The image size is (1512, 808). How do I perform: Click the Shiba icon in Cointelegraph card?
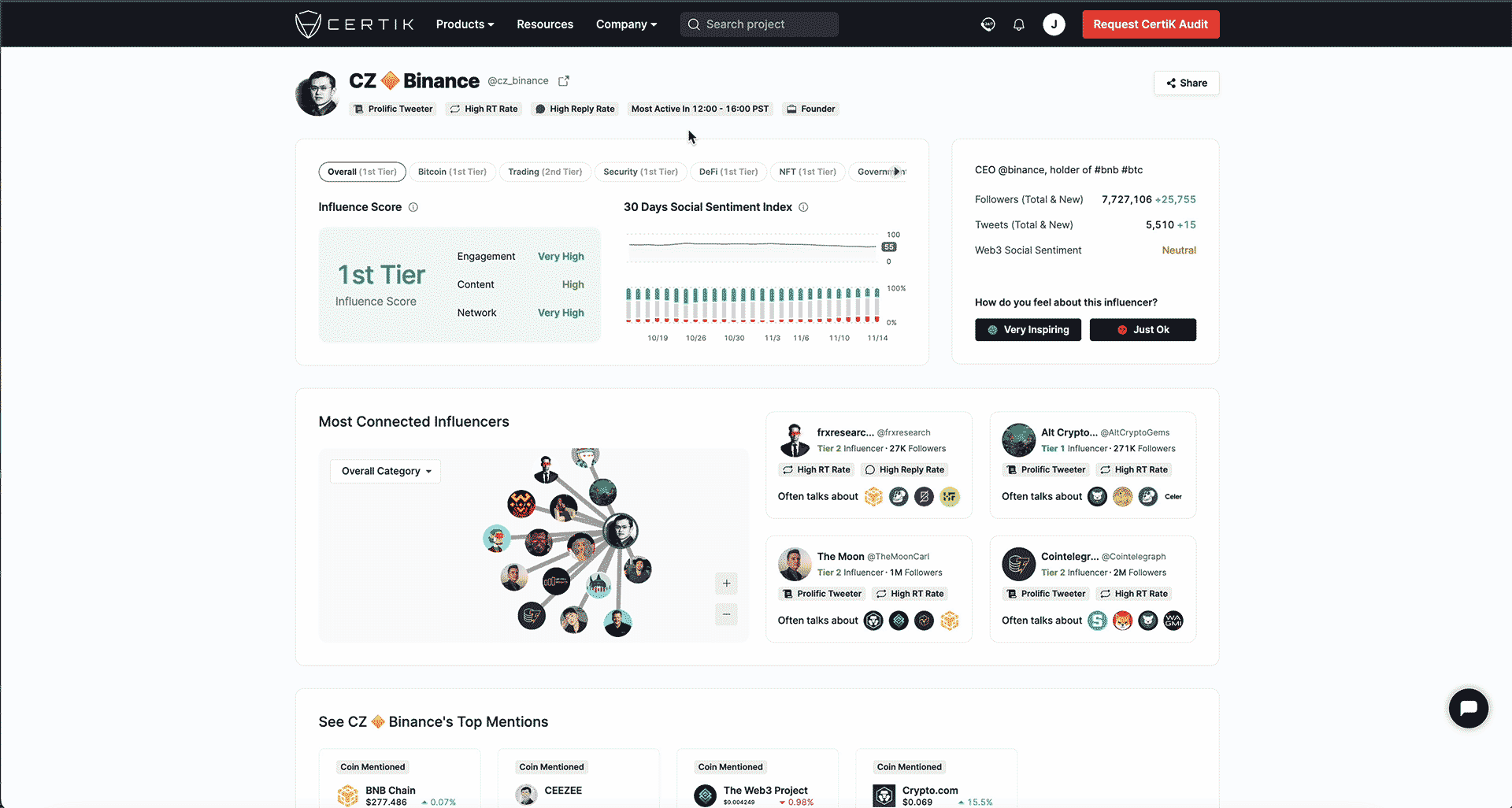1123,621
